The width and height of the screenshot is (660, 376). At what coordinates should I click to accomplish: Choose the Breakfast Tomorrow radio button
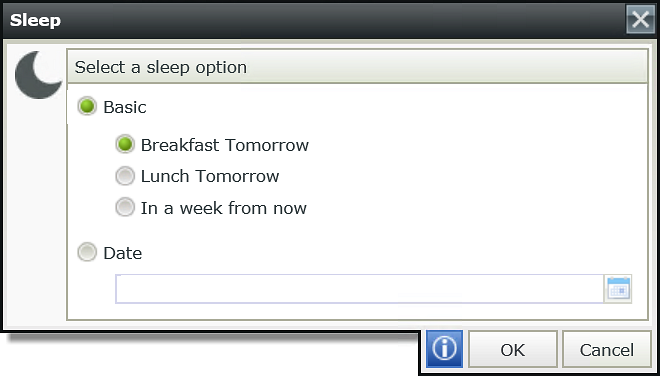click(x=125, y=144)
